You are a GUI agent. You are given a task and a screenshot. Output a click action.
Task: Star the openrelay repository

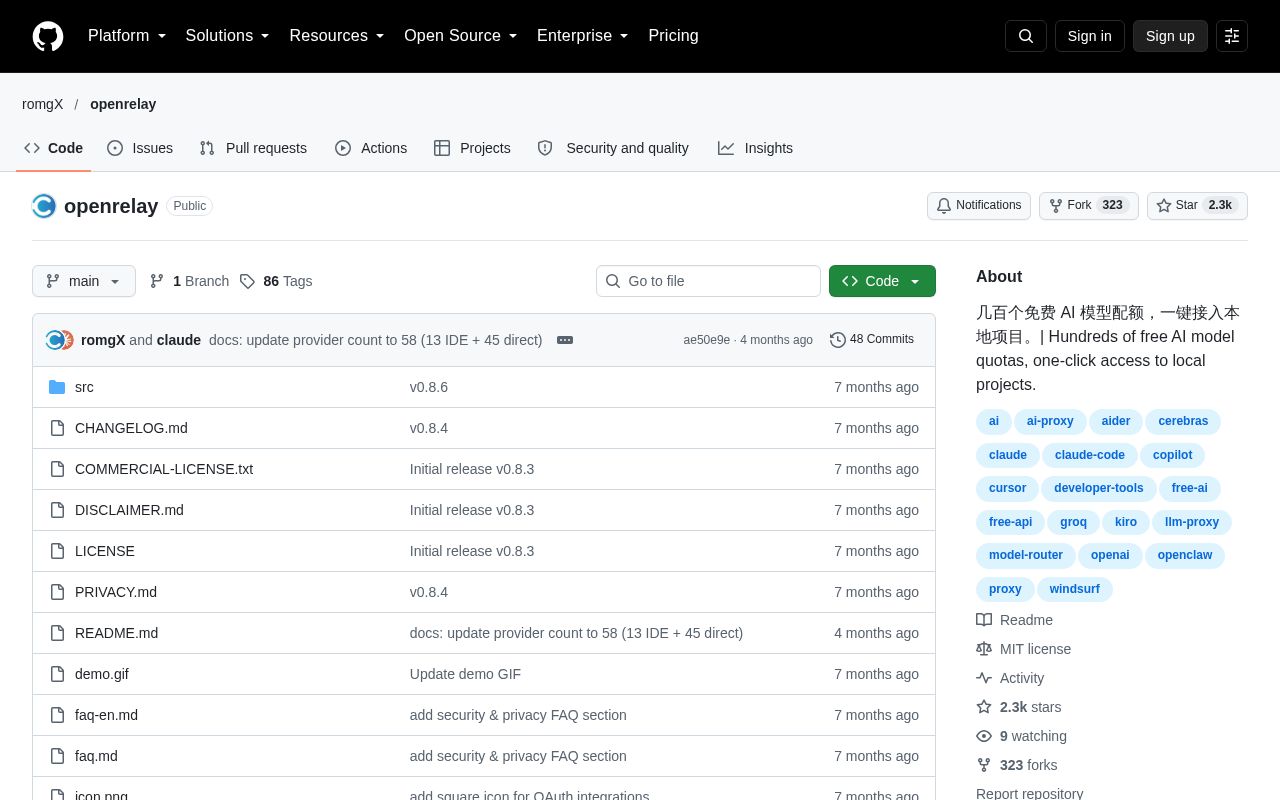click(1197, 206)
